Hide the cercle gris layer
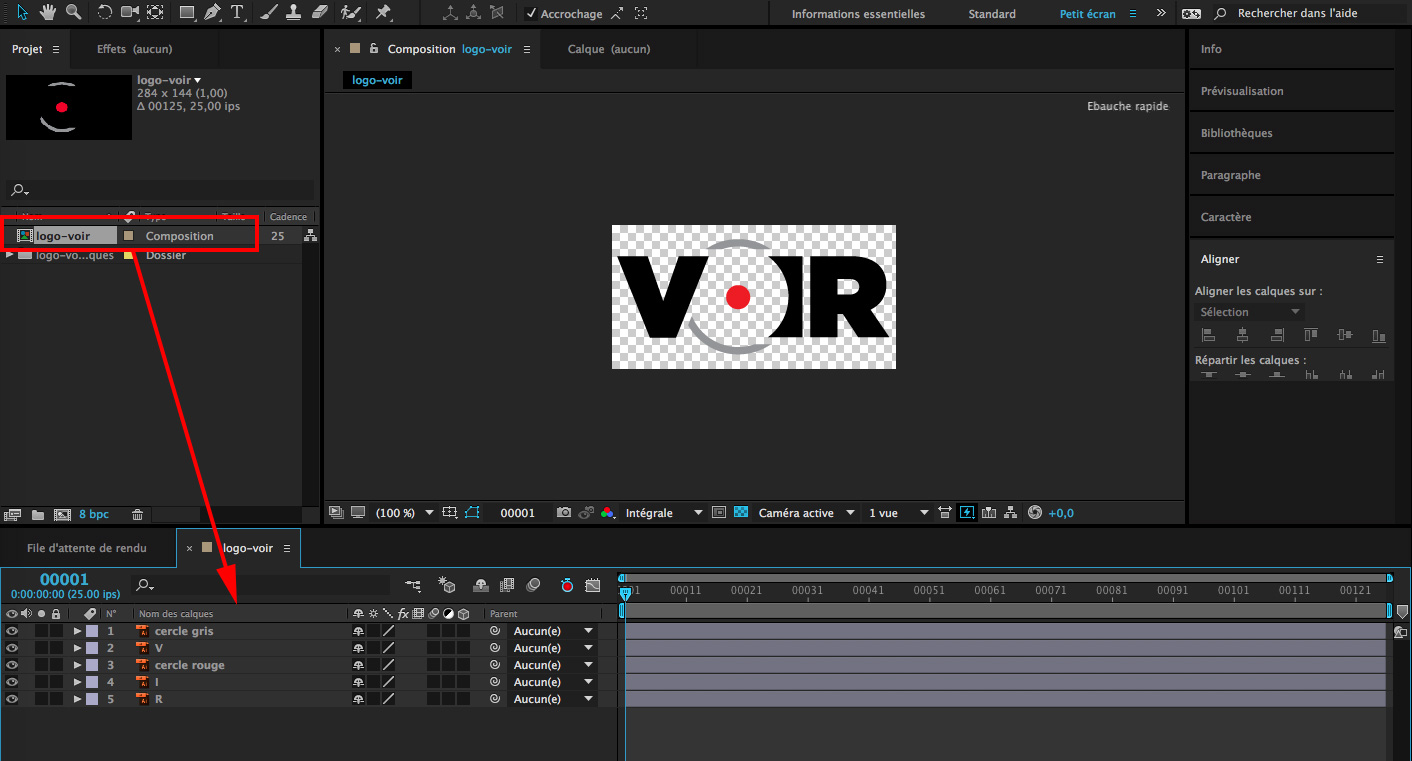 pos(12,631)
